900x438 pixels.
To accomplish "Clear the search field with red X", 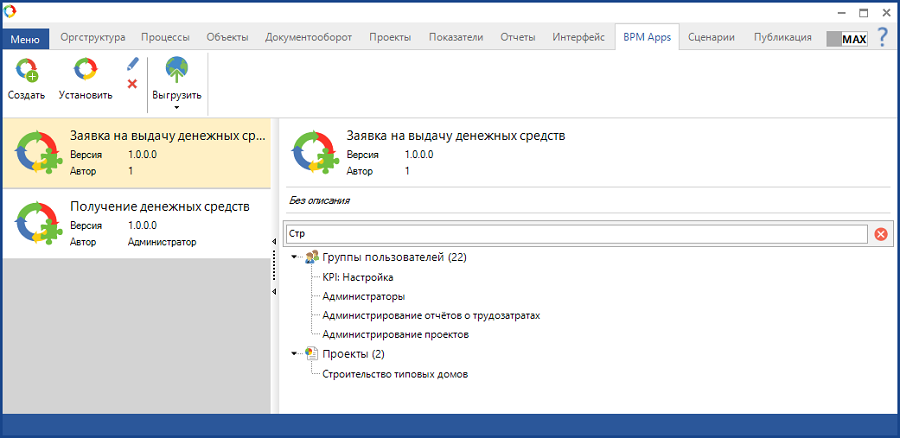I will 881,234.
